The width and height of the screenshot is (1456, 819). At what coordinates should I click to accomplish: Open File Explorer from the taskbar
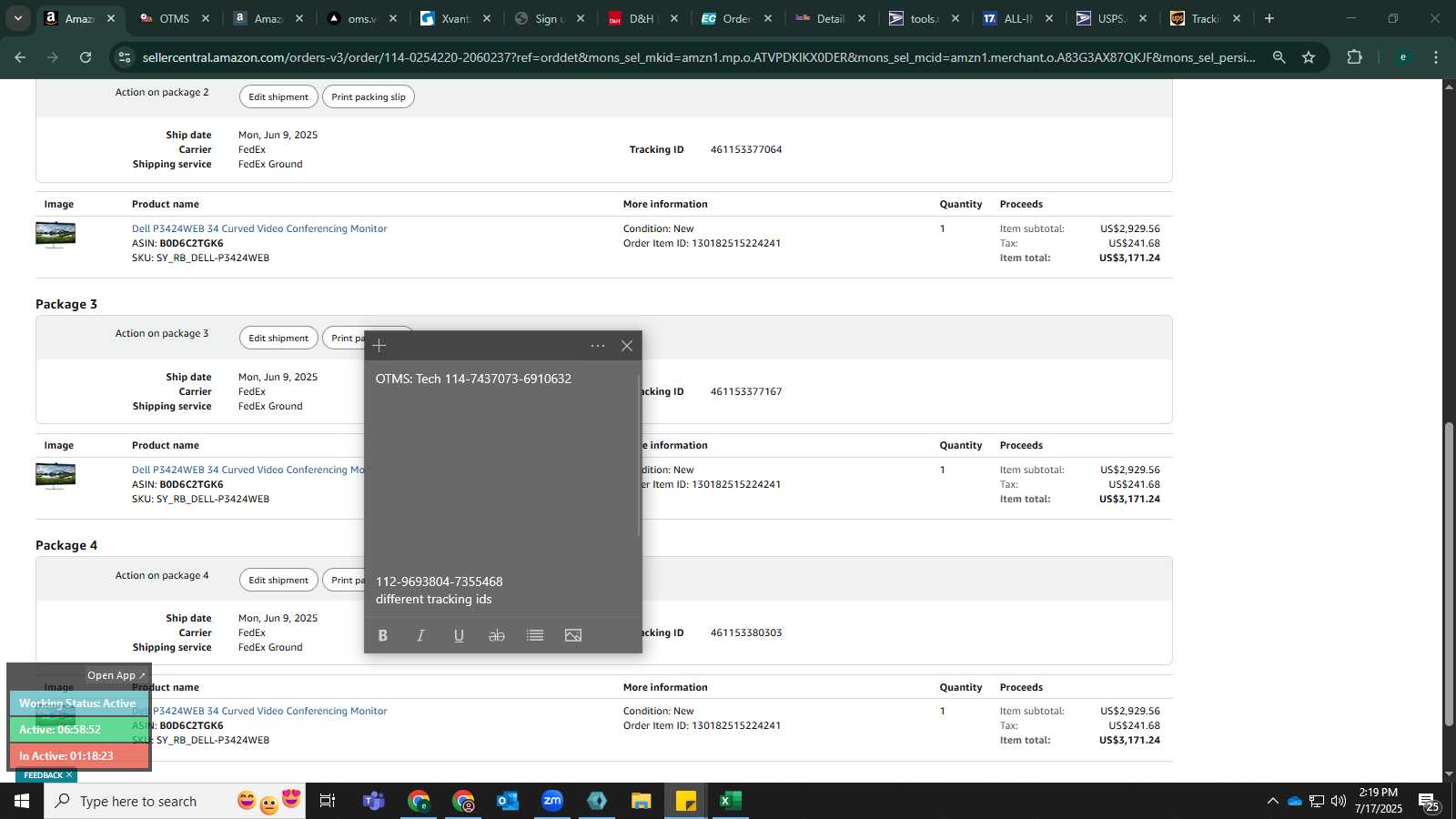pyautogui.click(x=642, y=801)
